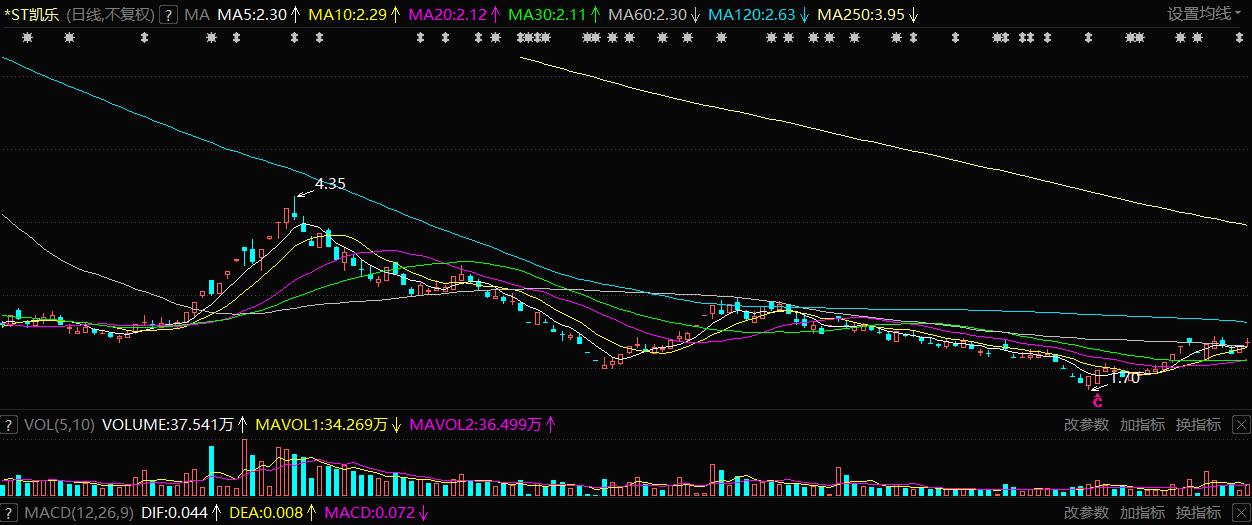The width and height of the screenshot is (1252, 525).
Task: Select the MA30:2.11 readout
Action: (x=548, y=14)
